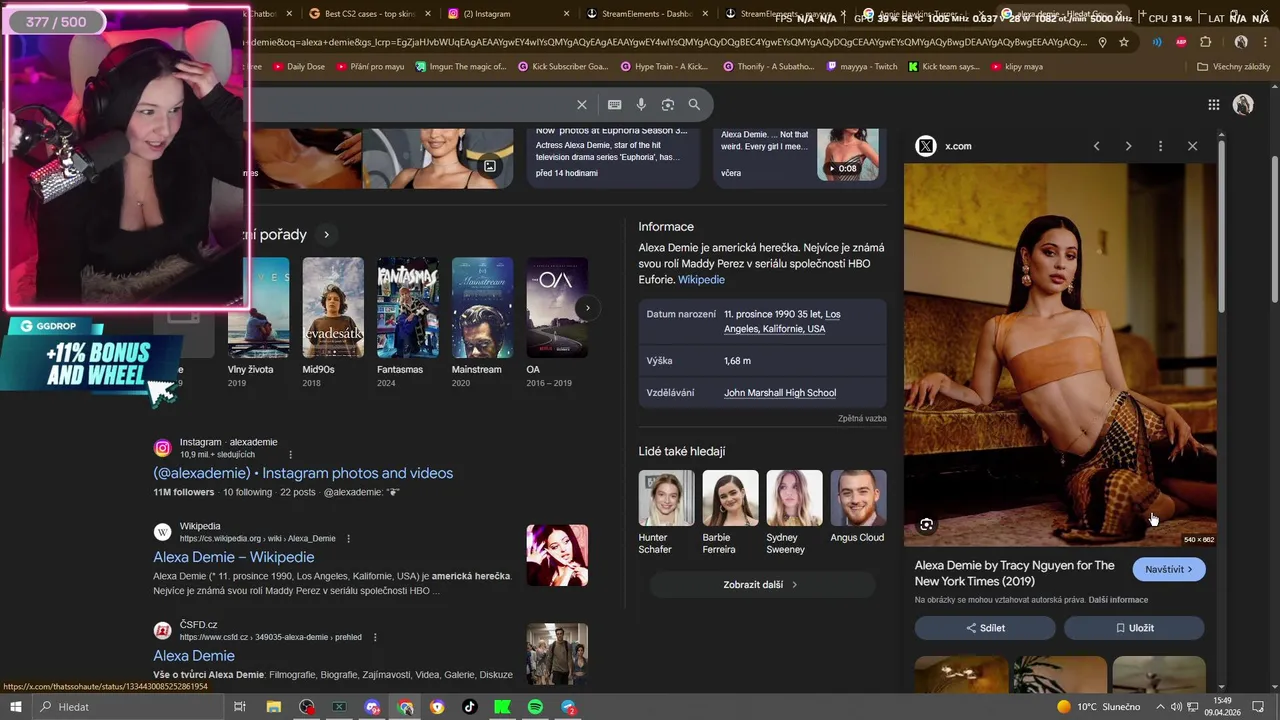Open Kick app from the taskbar
1280x720 pixels.
(503, 707)
